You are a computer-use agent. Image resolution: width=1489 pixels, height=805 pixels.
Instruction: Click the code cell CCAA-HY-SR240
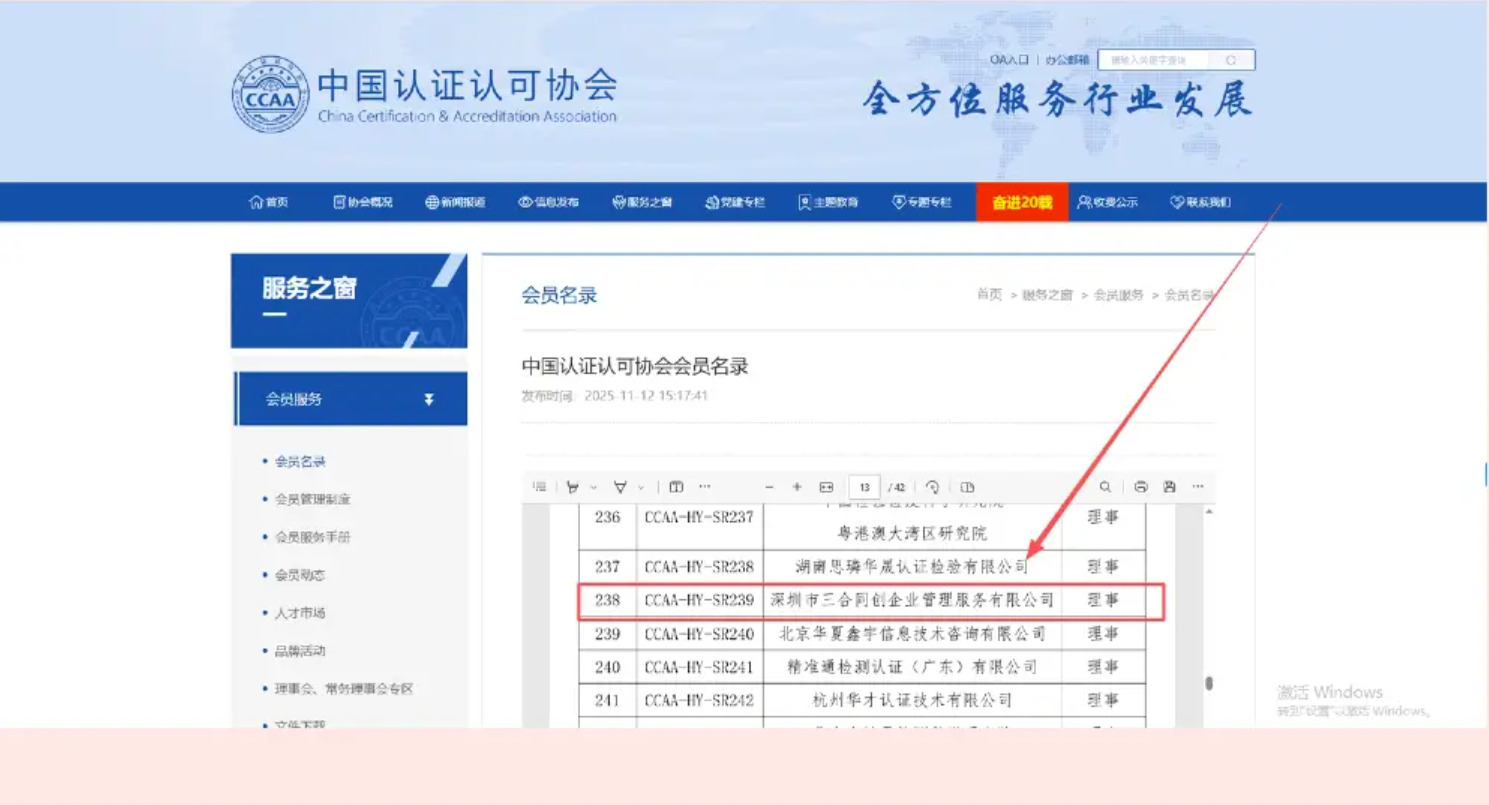pos(699,634)
